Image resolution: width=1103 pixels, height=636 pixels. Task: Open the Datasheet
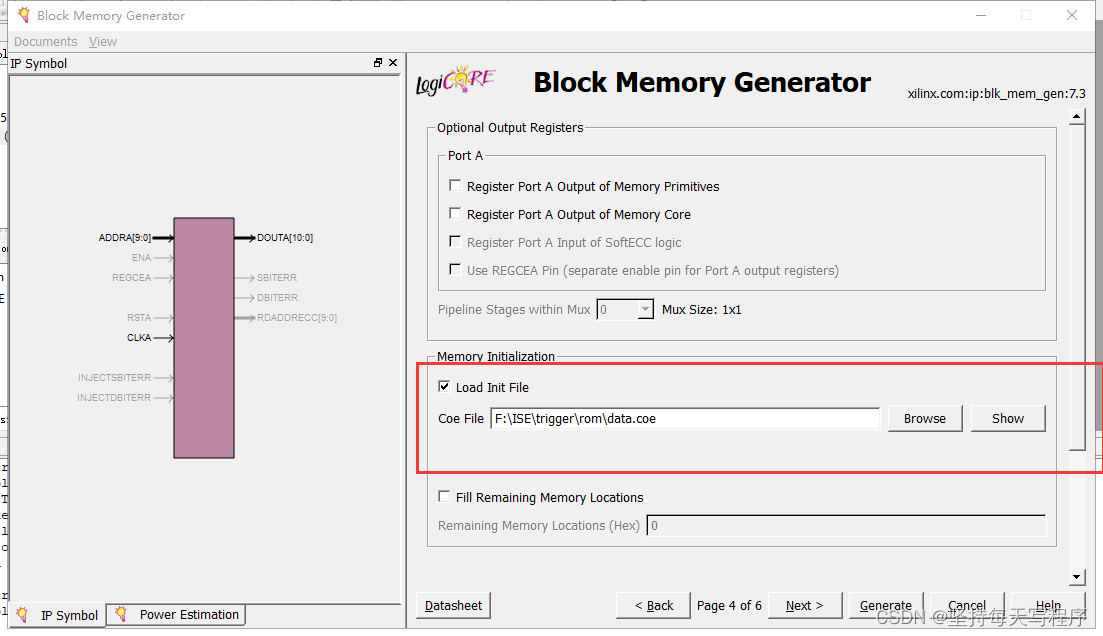453,605
